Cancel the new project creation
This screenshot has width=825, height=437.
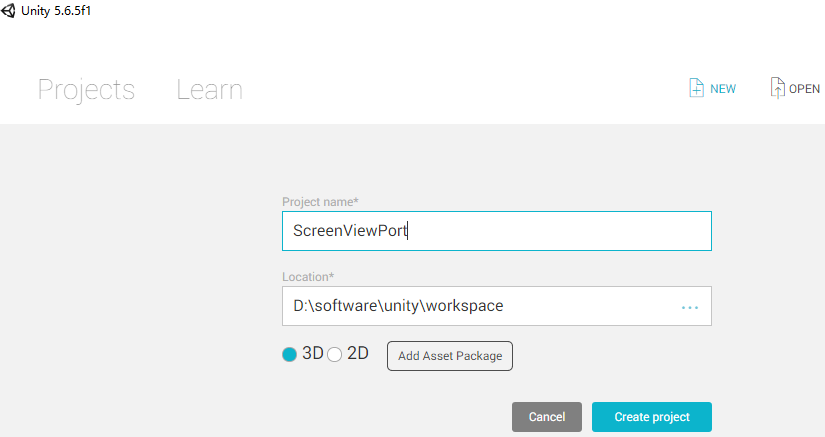coord(547,417)
